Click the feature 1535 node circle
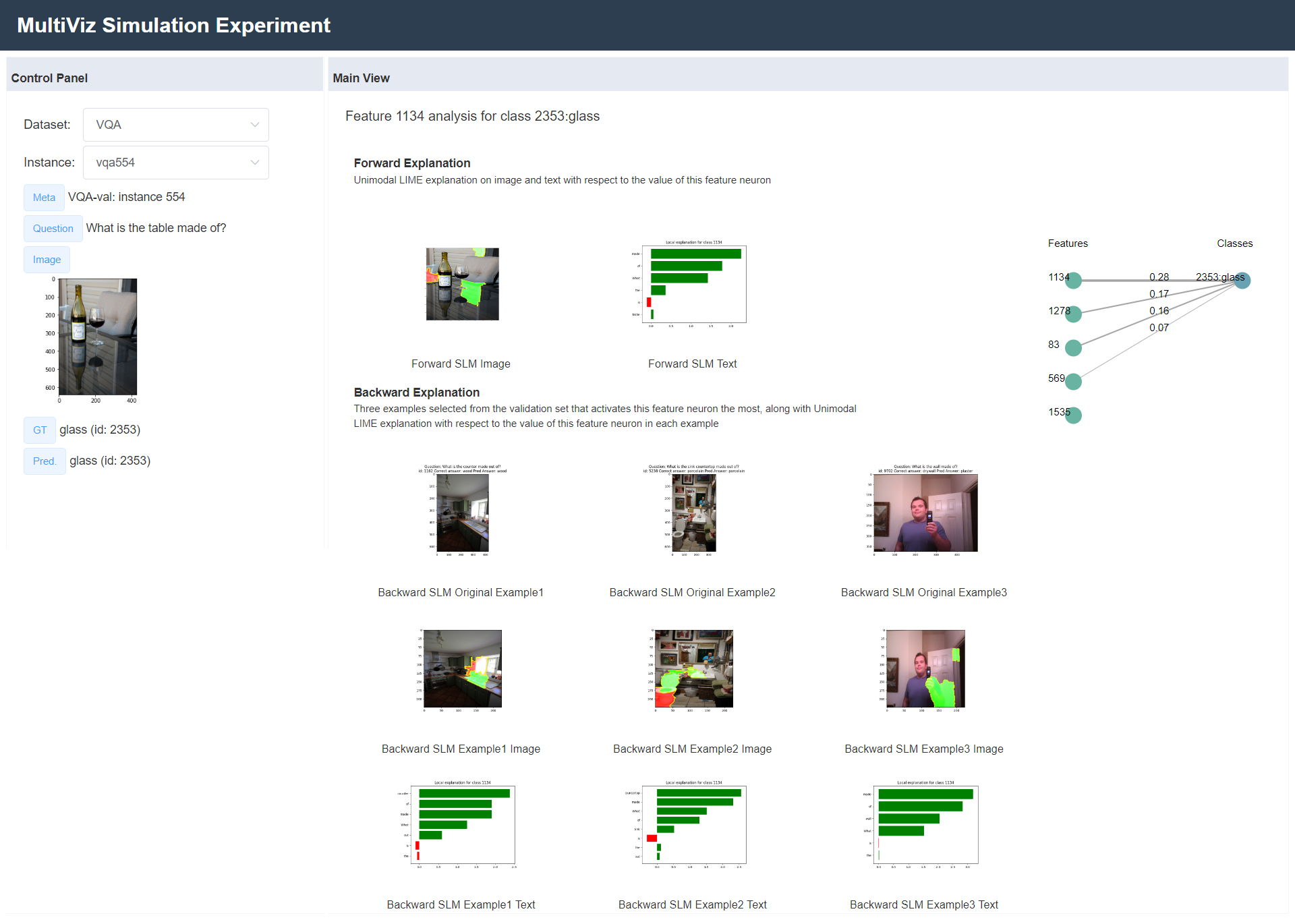Viewport: 1295px width, 924px height. click(x=1073, y=415)
